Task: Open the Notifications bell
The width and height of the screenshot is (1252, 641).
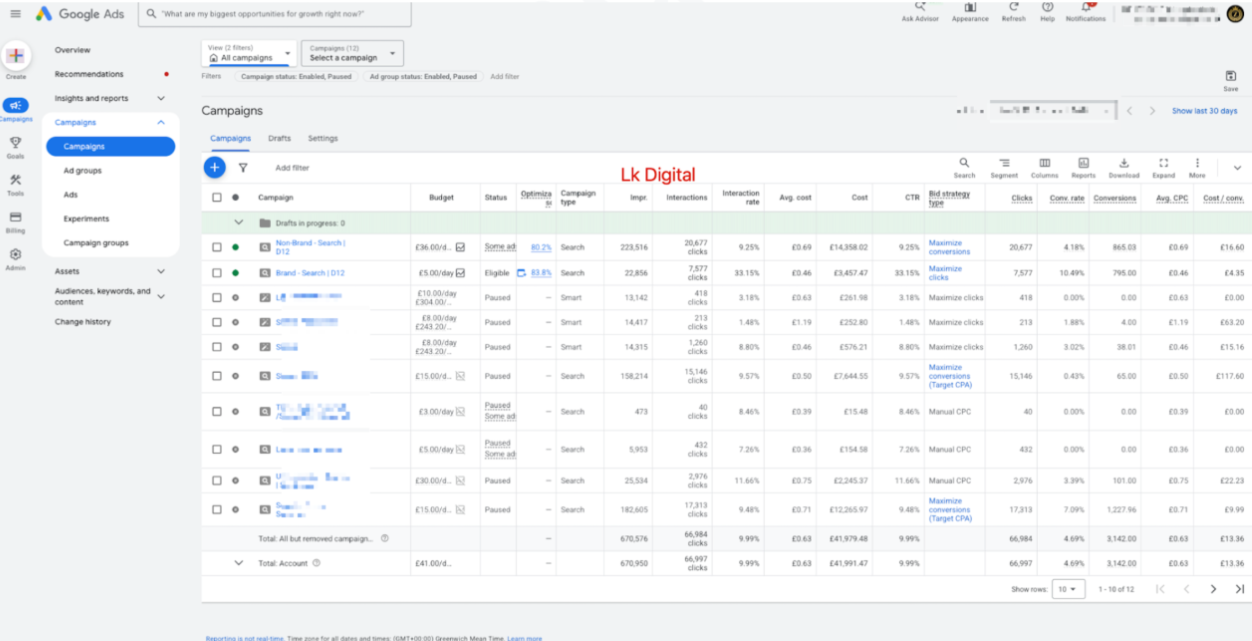Action: (1087, 7)
